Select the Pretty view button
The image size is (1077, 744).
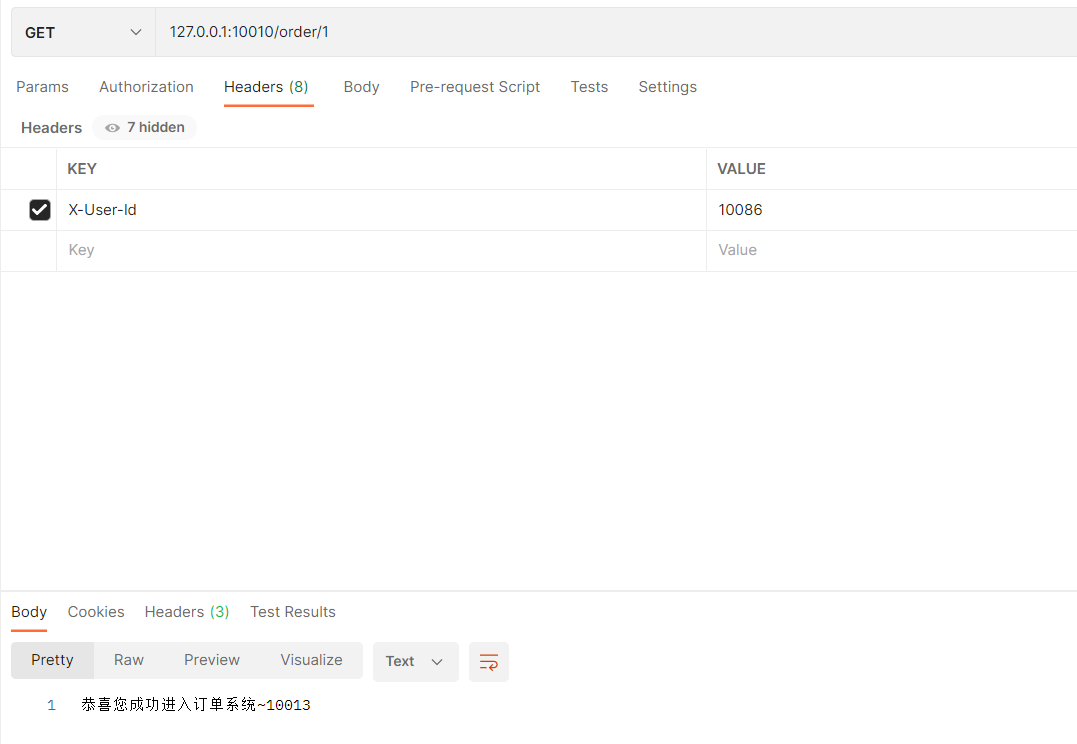click(x=52, y=660)
